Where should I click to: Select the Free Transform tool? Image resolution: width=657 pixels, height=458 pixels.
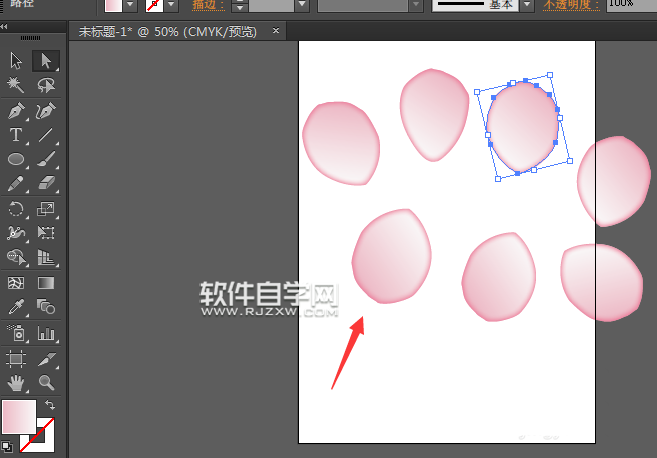coord(46,233)
